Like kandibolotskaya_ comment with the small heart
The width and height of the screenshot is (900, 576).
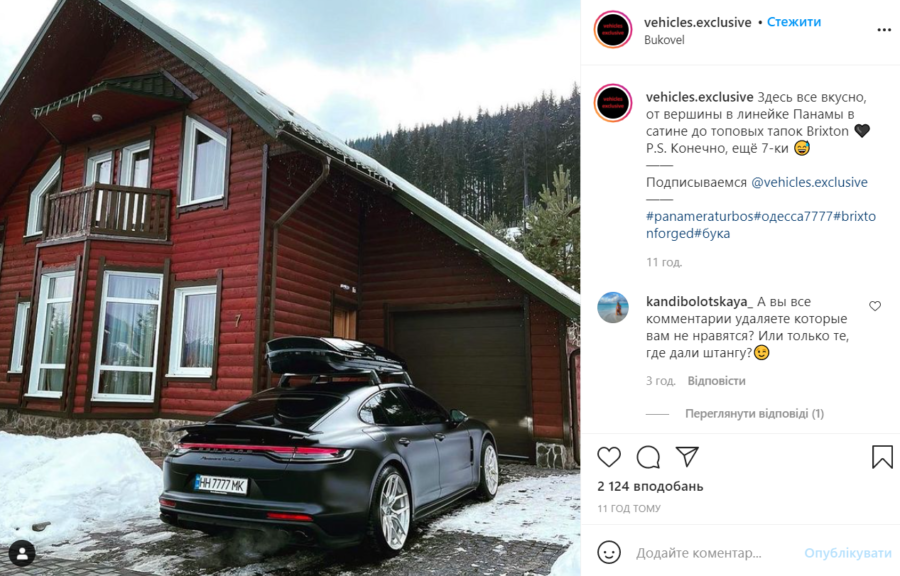pyautogui.click(x=875, y=306)
